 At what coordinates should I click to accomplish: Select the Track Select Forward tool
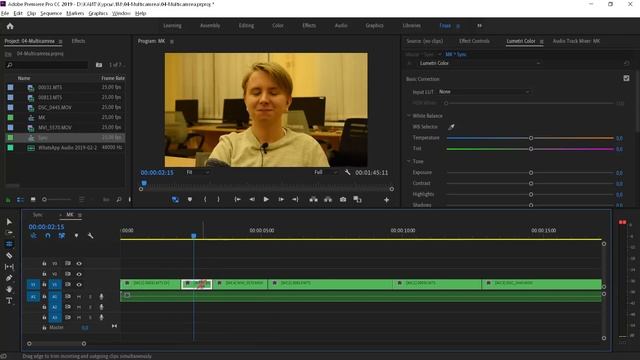[x=9, y=233]
